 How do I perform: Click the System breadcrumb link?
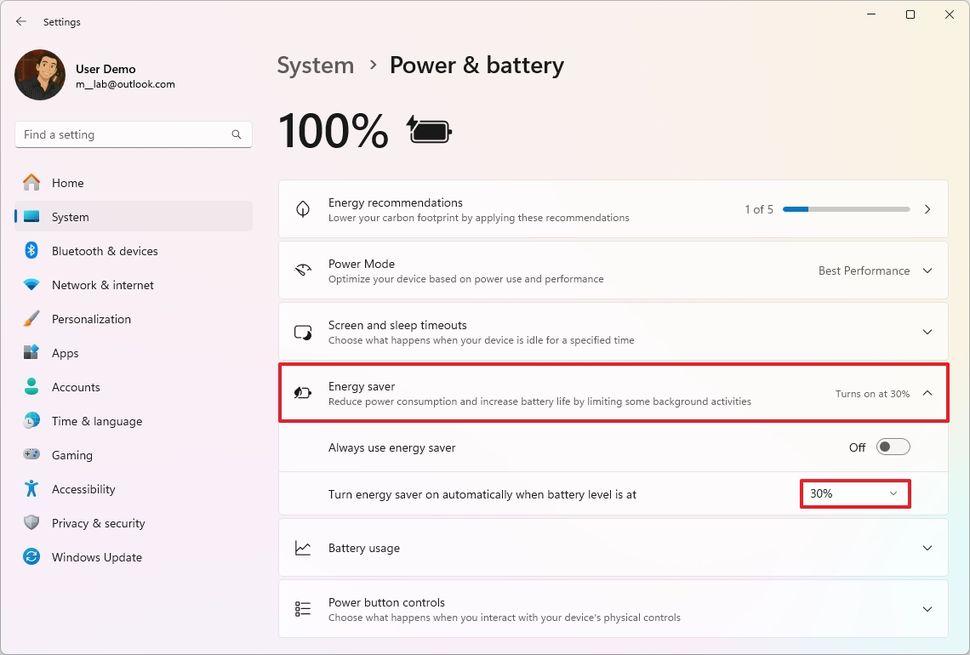click(315, 65)
